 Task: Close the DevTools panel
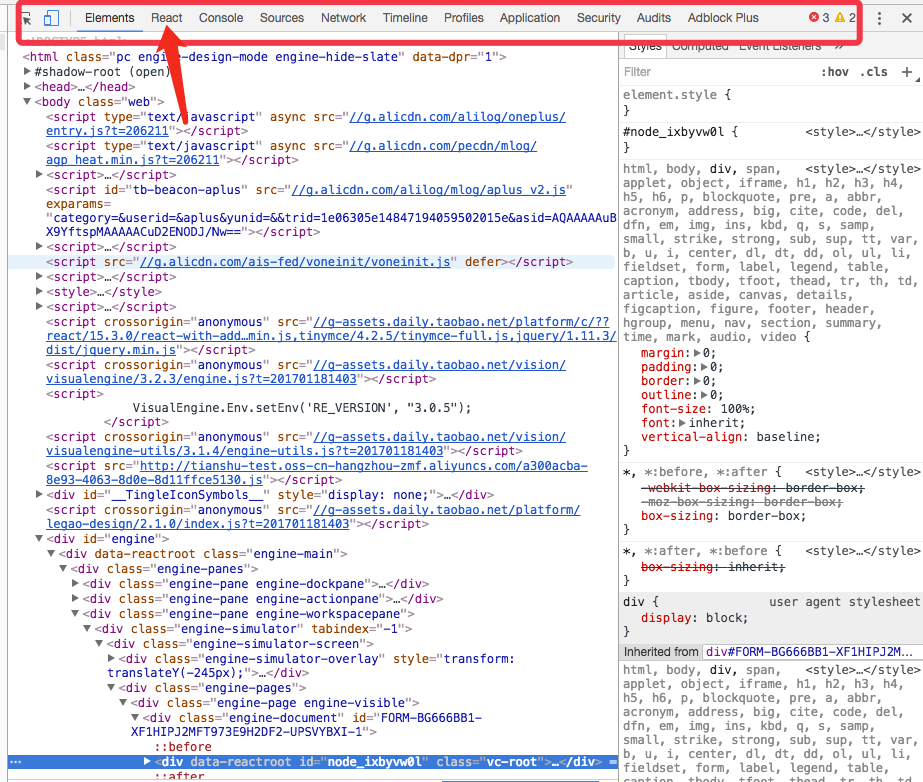[907, 18]
